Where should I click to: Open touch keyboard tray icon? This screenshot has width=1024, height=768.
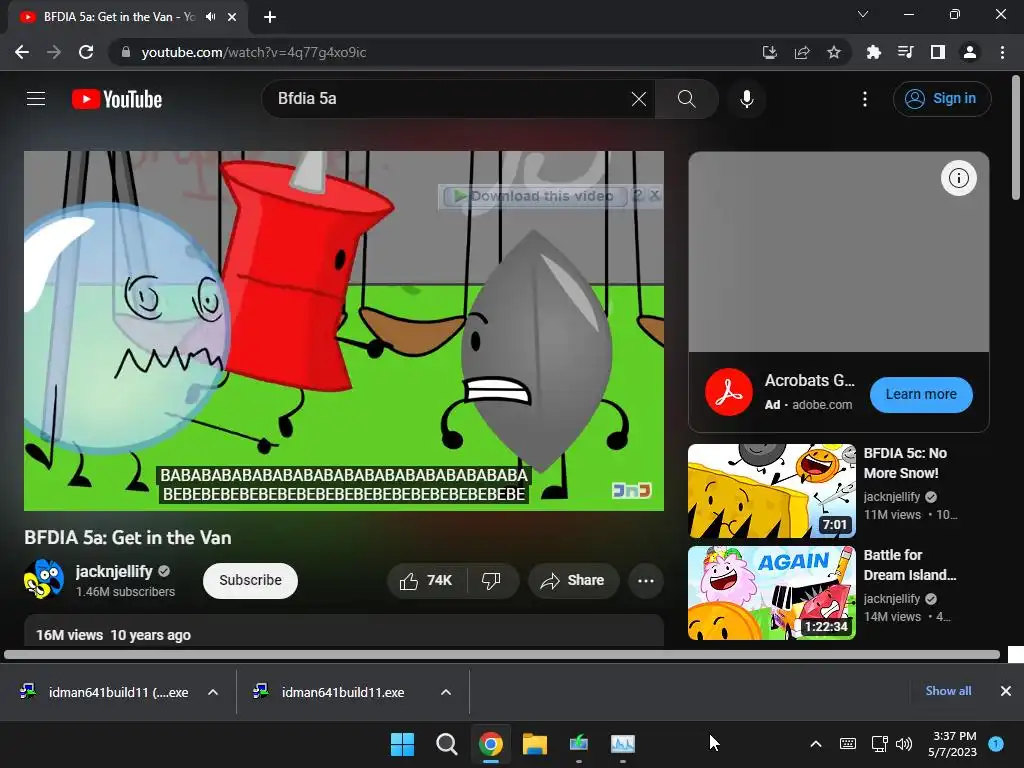pos(848,744)
